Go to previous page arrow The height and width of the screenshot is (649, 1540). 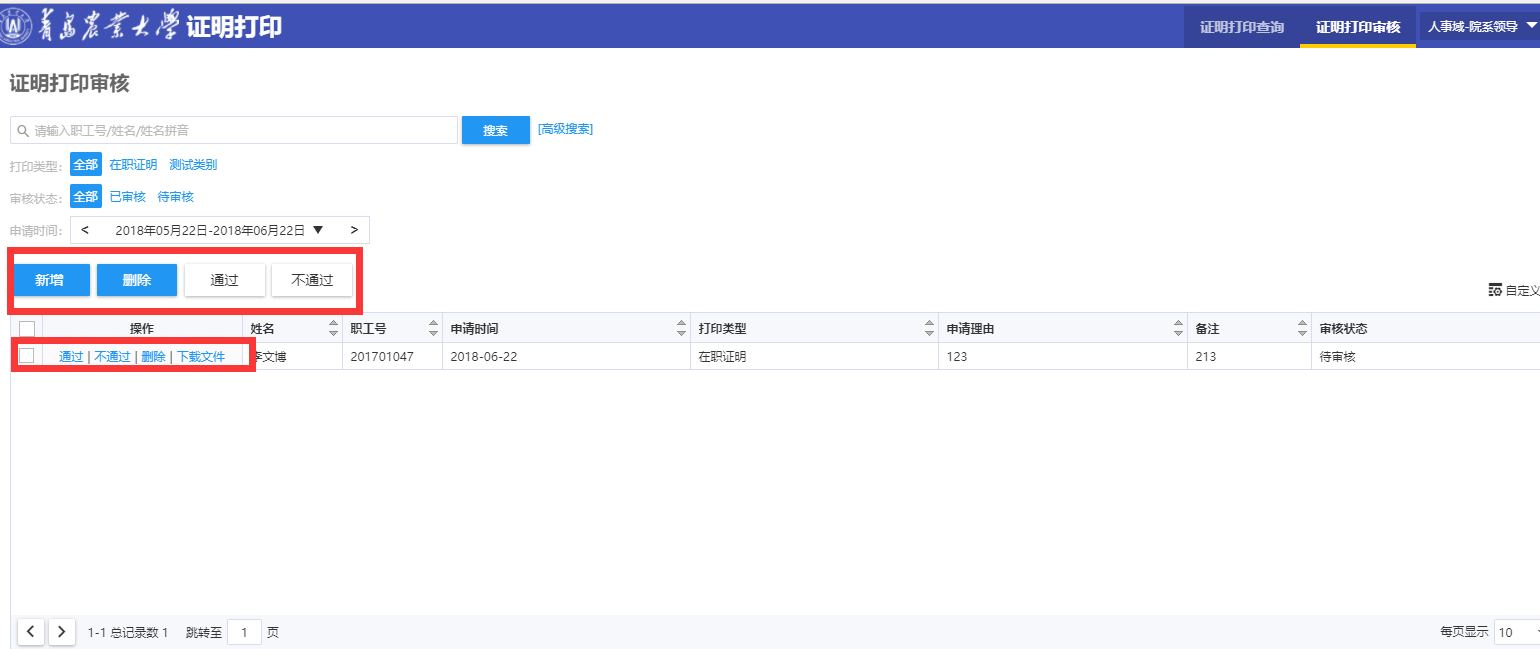pos(31,631)
